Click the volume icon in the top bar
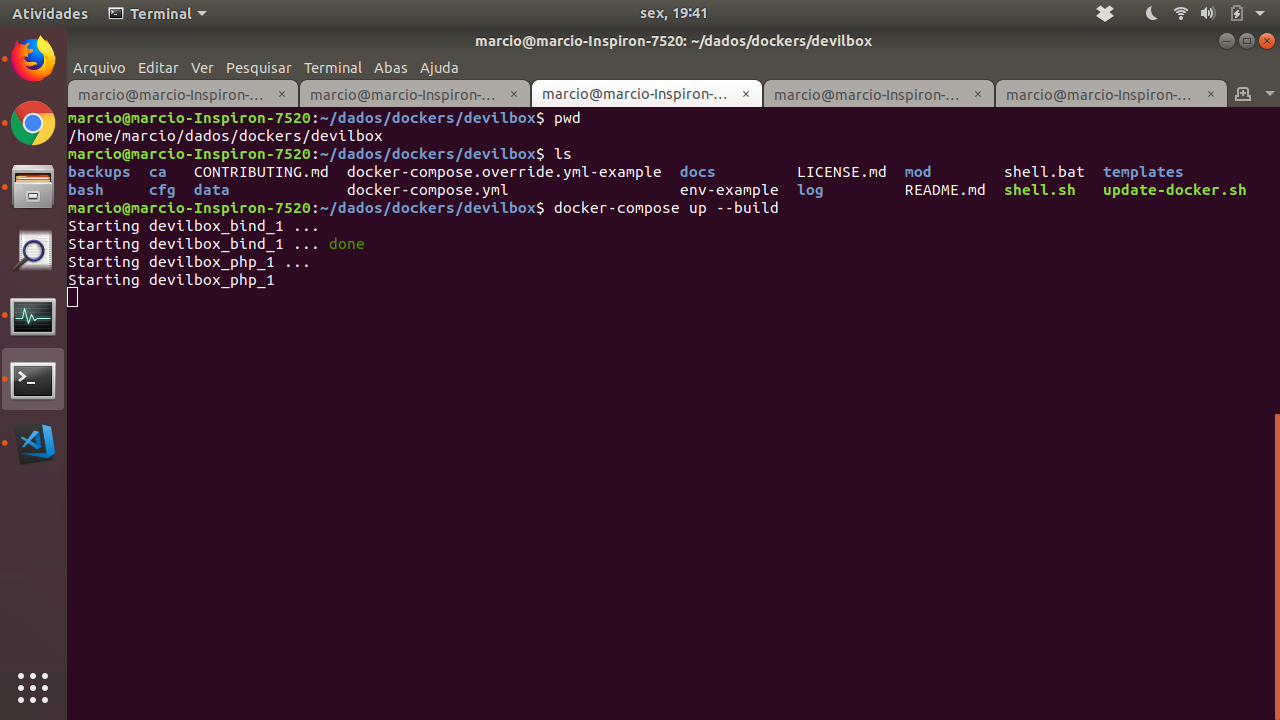1280x720 pixels. click(x=1208, y=14)
